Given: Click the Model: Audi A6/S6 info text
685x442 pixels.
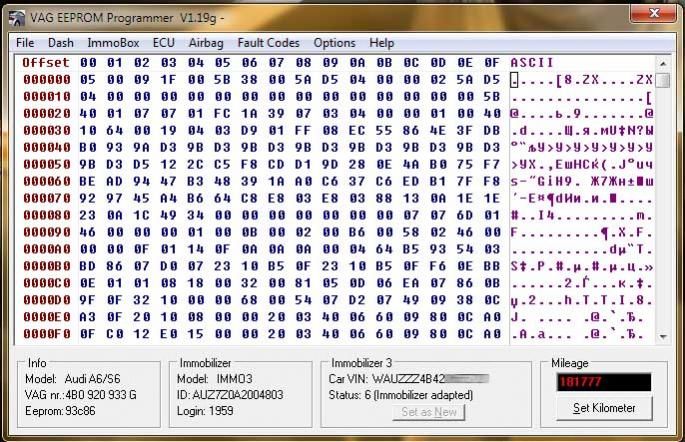Looking at the screenshot, I should (73, 379).
